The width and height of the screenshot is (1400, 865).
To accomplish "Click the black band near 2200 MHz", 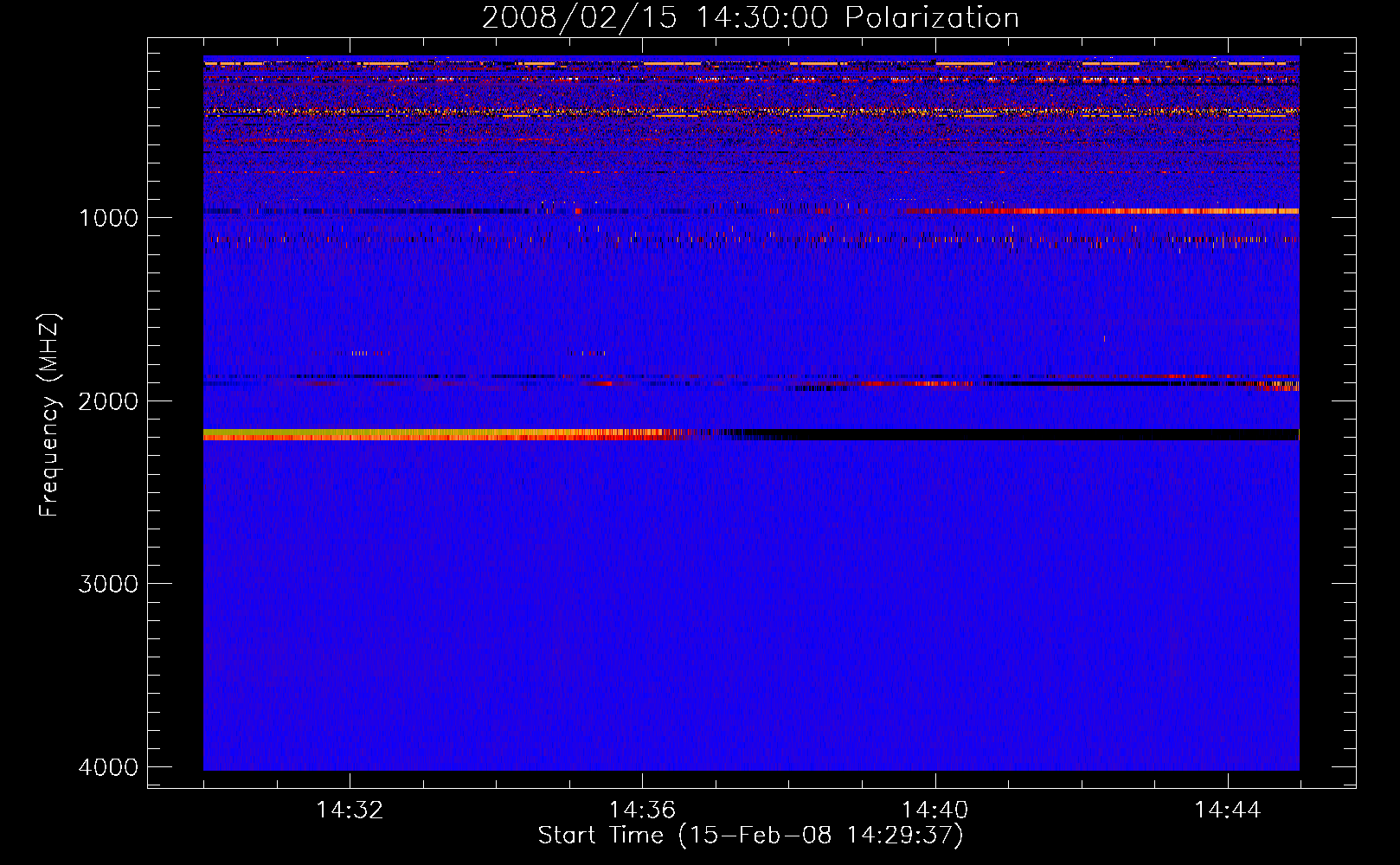I will 1012,434.
